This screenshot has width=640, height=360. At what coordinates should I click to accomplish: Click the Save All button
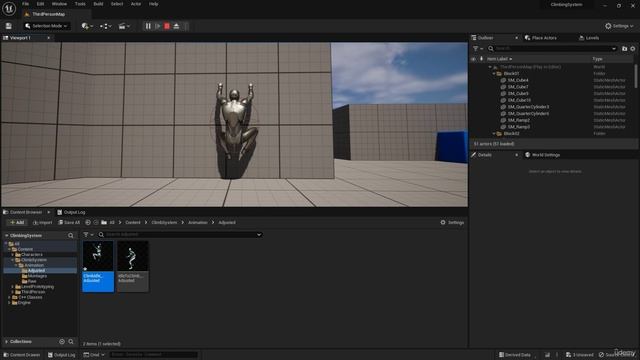[x=69, y=223]
